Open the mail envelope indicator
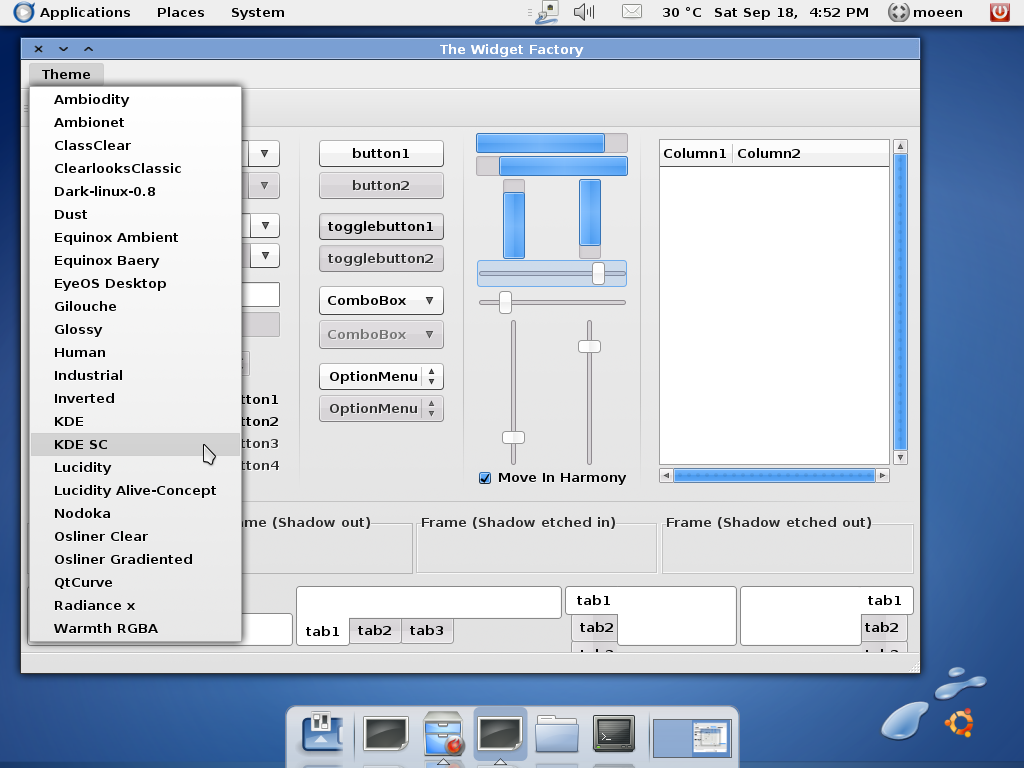 point(632,12)
